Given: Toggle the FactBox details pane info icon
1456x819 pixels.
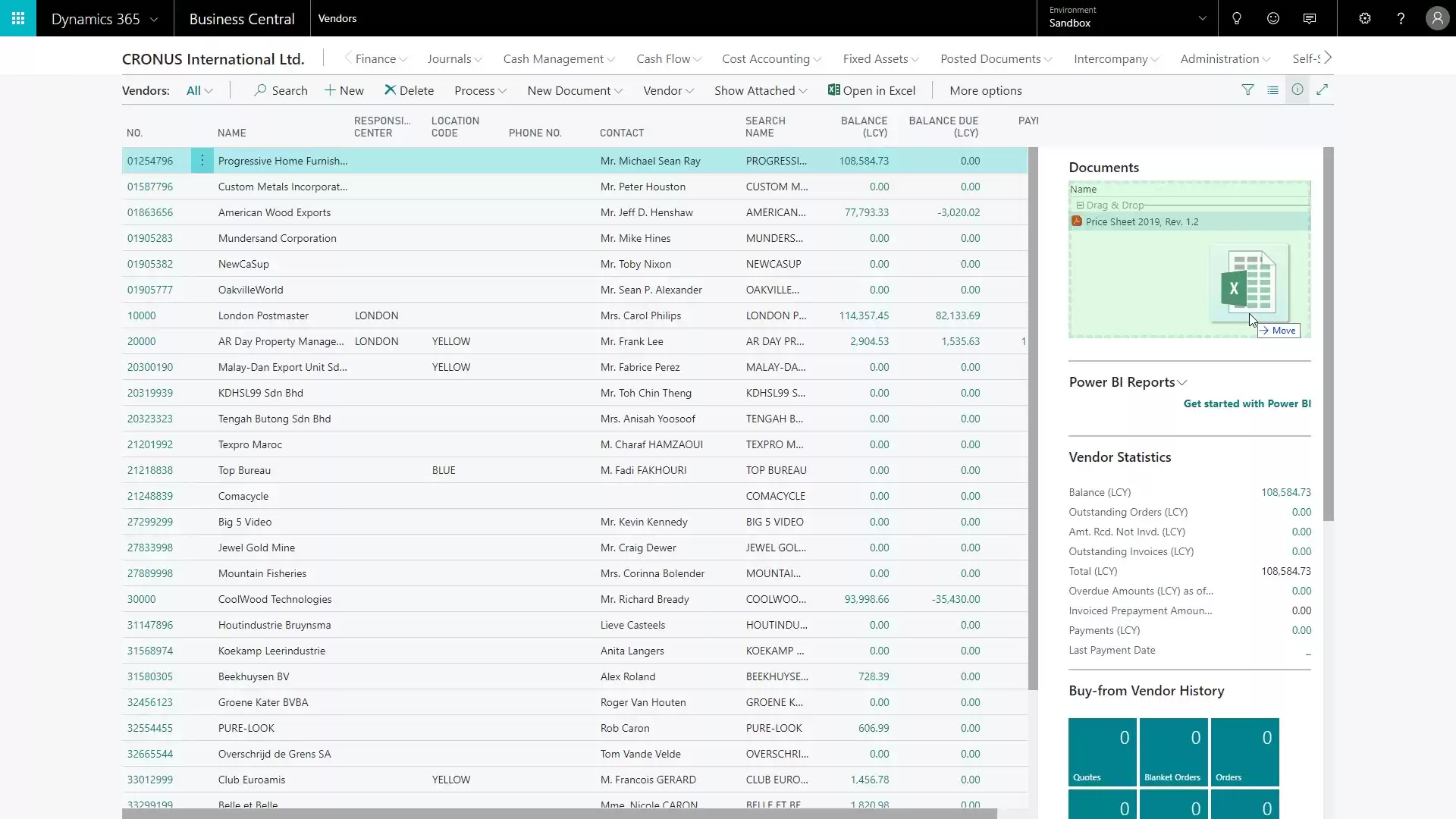Looking at the screenshot, I should click(1298, 89).
